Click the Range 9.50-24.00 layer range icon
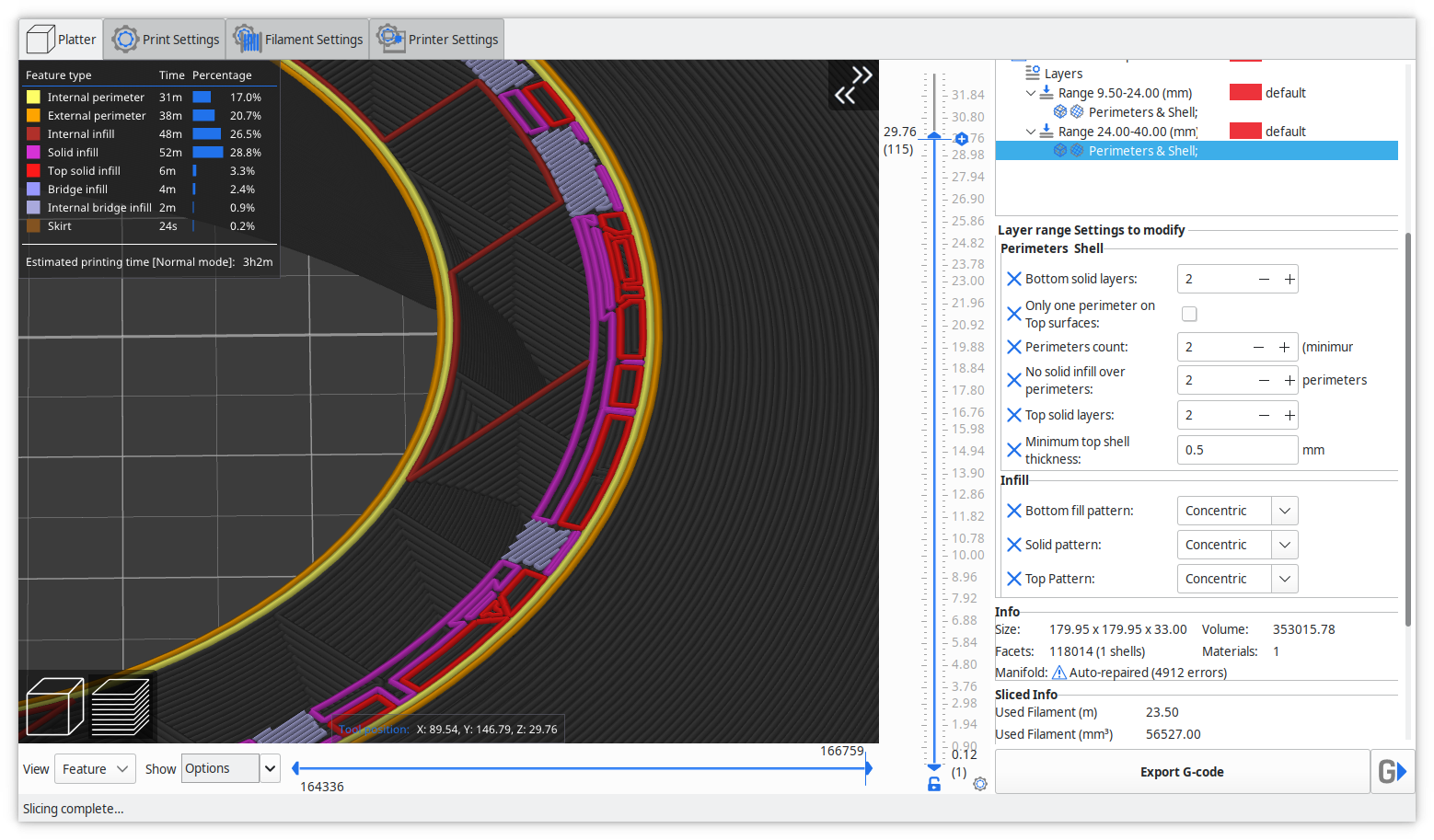Screen dimensions: 1434x840 point(1046,92)
